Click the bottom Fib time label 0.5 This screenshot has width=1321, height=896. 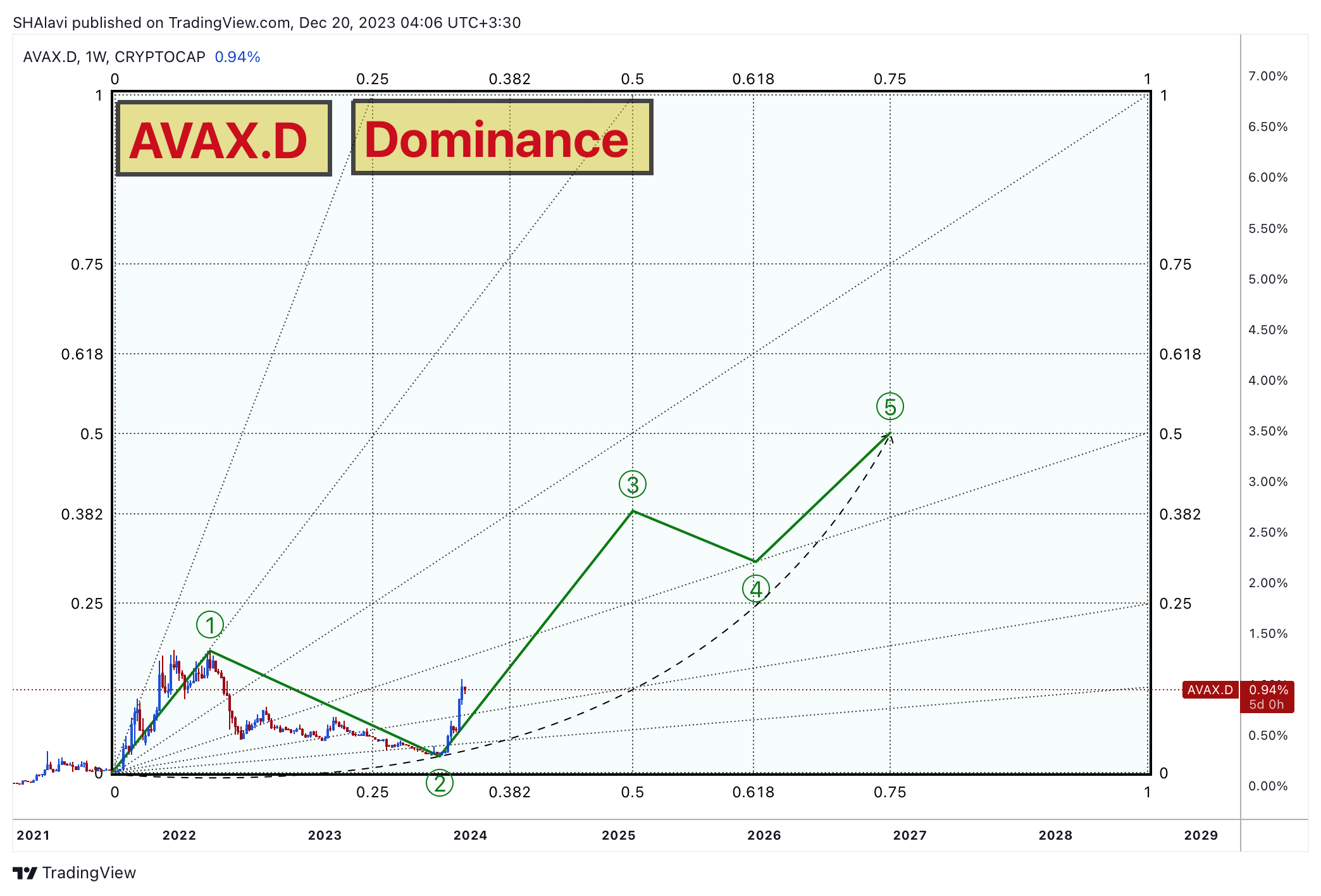[633, 792]
